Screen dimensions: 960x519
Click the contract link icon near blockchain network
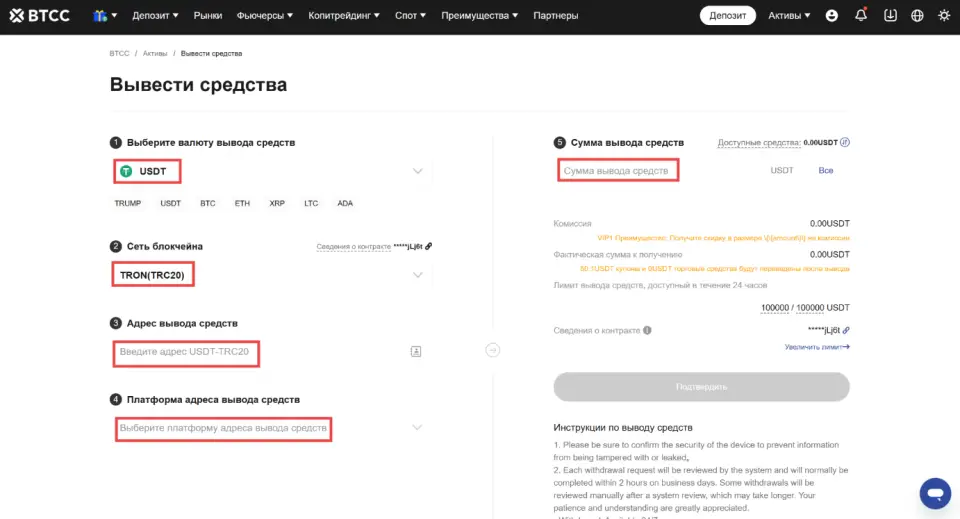(429, 246)
